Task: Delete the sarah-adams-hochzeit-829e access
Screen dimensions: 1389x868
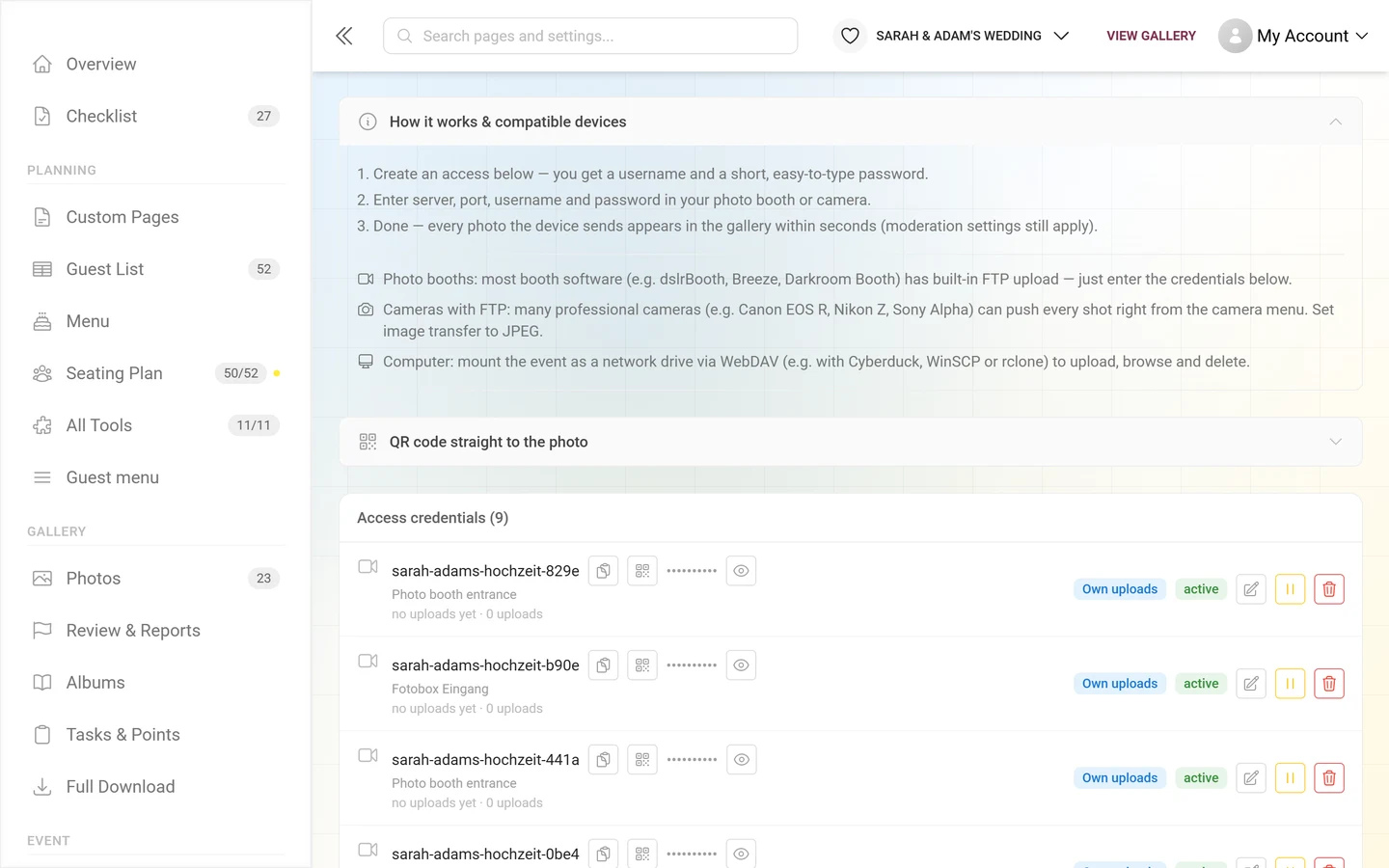Action: tap(1329, 589)
